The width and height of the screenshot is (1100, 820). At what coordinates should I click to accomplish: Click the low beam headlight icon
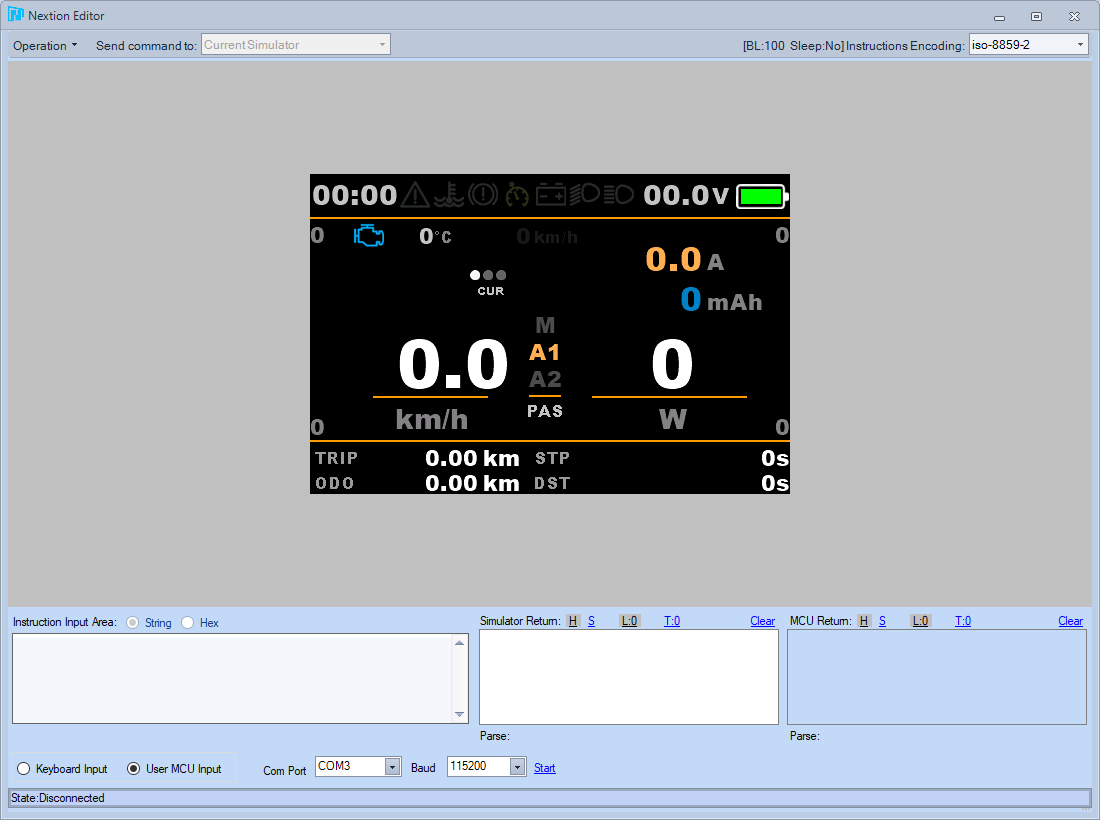585,196
